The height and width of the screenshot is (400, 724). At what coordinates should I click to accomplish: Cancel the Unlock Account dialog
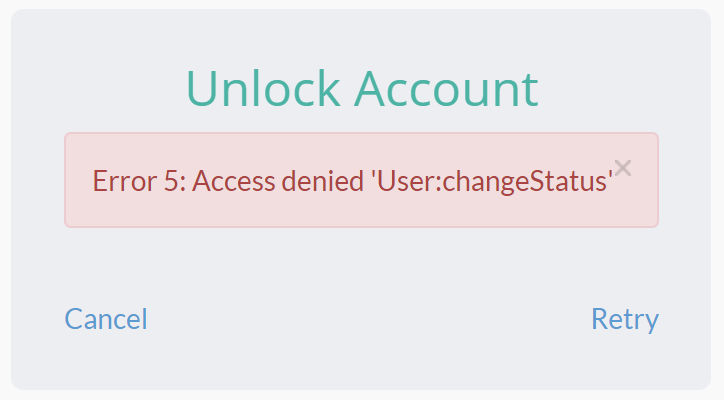(x=106, y=319)
